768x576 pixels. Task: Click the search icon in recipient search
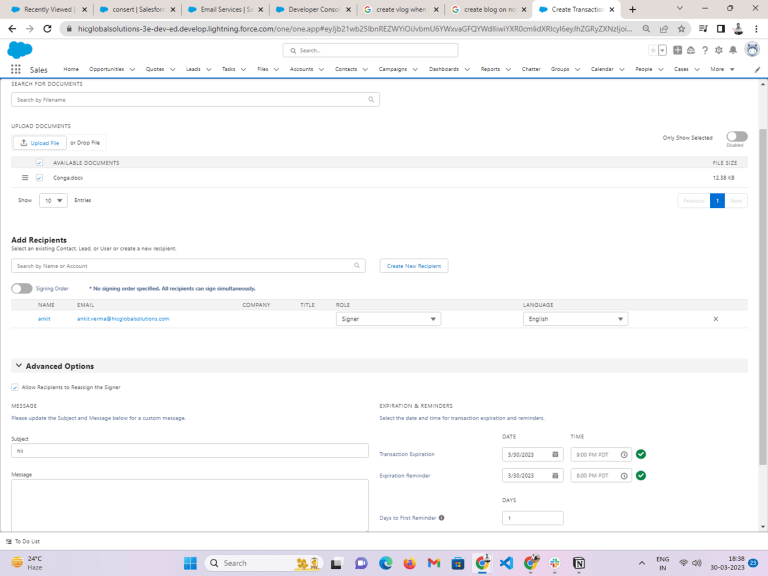pos(357,265)
